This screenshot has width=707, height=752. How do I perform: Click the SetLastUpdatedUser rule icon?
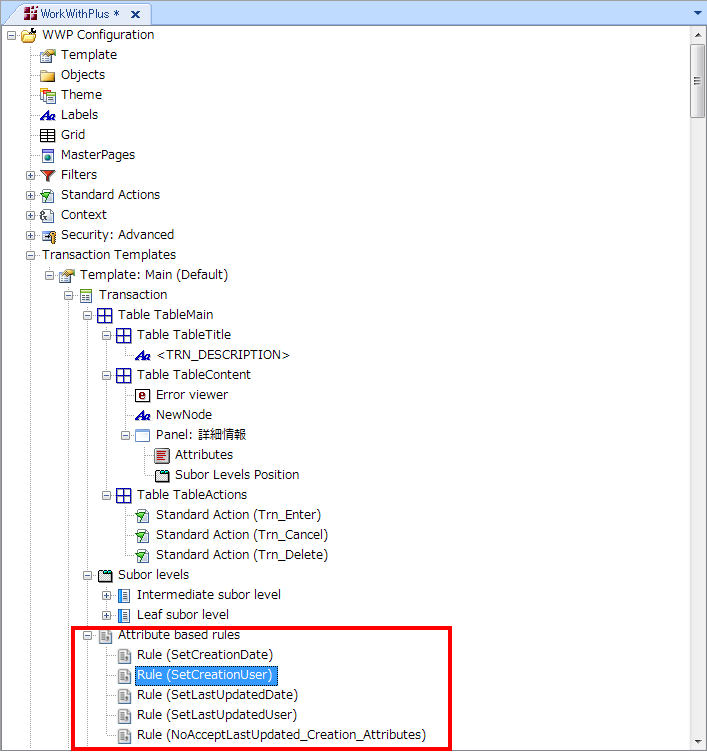tap(124, 716)
